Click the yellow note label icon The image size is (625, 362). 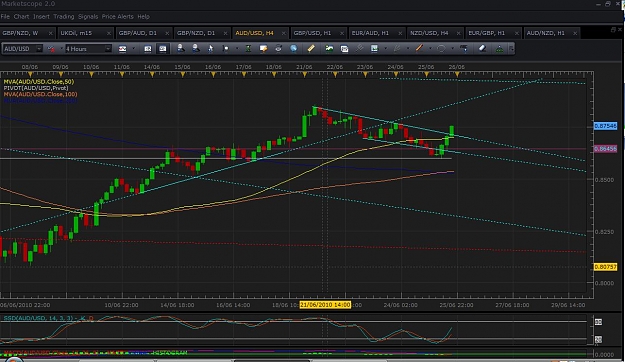[263, 49]
